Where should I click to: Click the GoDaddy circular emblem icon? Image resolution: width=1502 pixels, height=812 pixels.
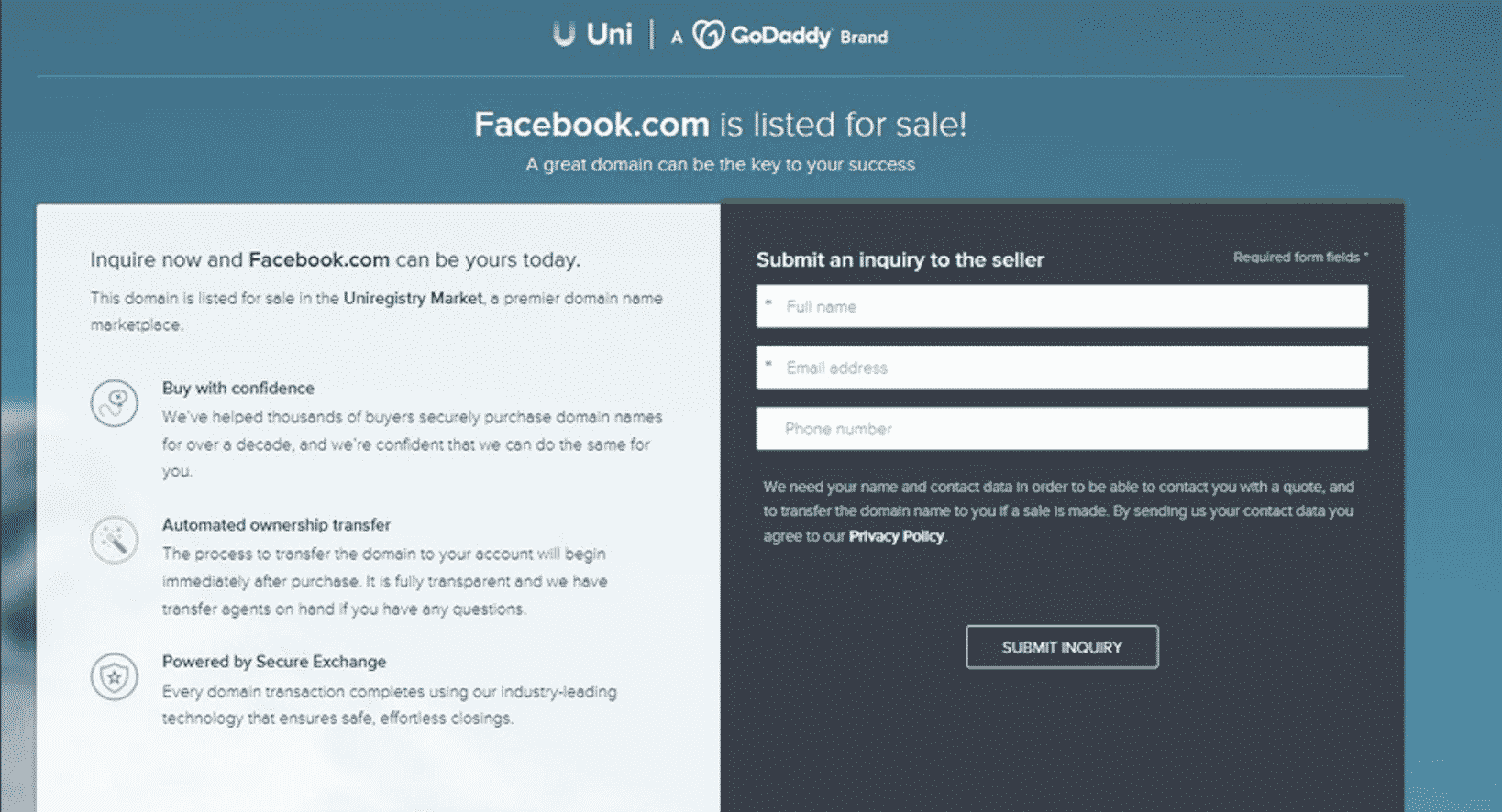707,33
